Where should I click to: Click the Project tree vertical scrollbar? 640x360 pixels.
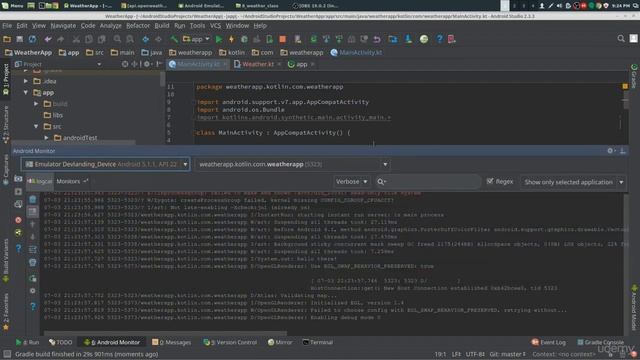click(162, 79)
